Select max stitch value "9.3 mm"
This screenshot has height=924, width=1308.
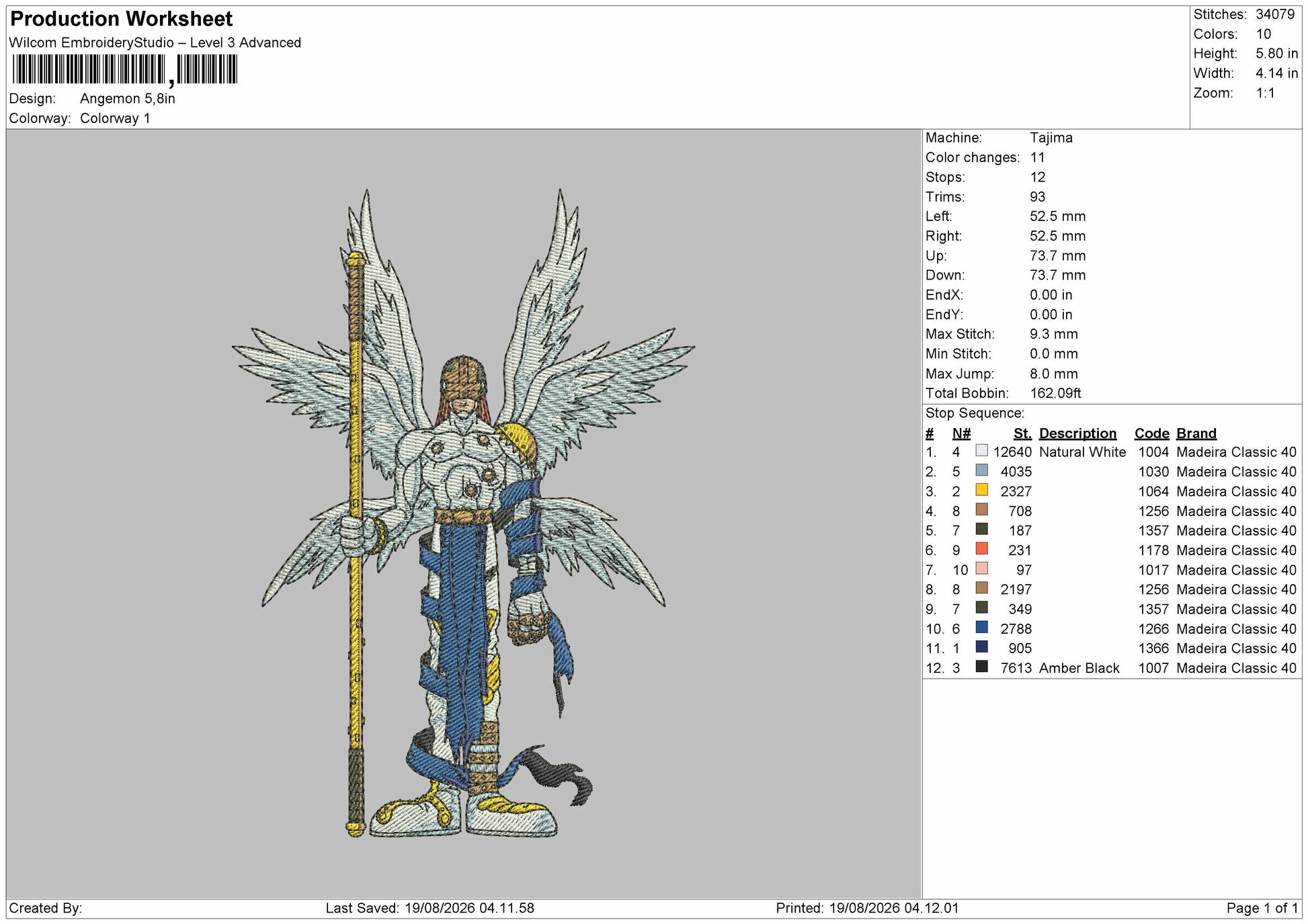pyautogui.click(x=1054, y=334)
